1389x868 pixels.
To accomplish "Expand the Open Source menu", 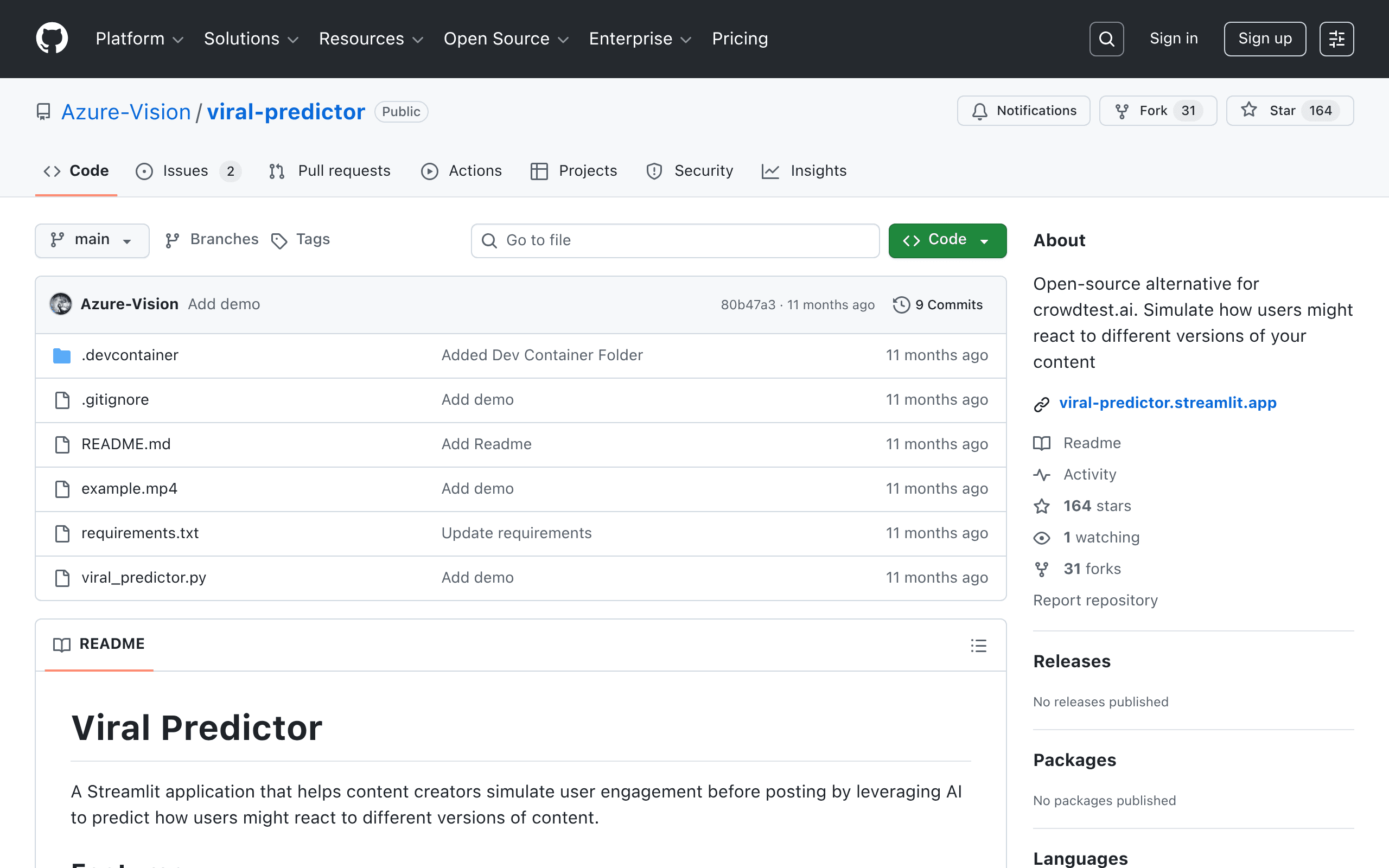I will coord(506,39).
